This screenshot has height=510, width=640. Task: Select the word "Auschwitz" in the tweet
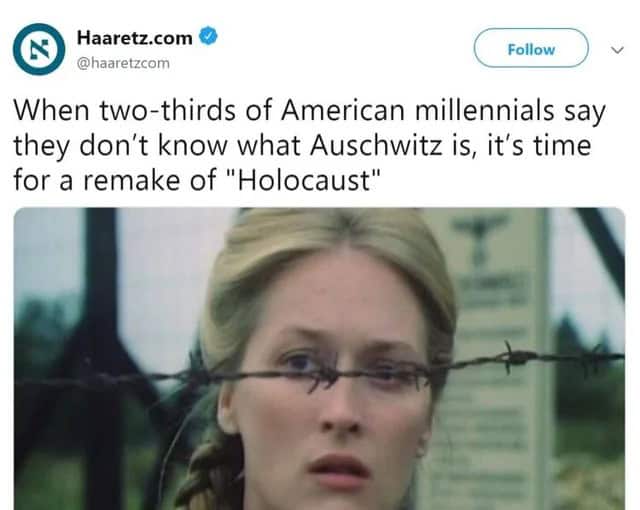coord(376,145)
